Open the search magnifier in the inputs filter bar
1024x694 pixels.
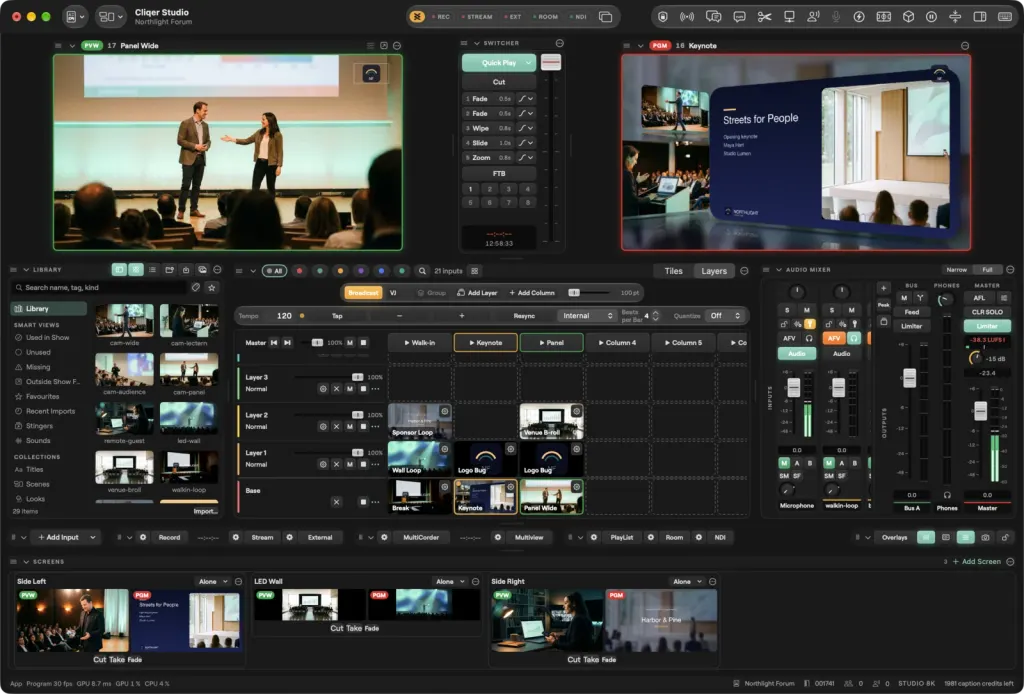[423, 271]
